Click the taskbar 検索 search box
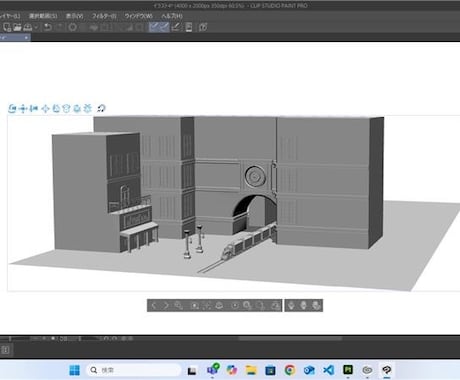The image size is (460, 380). tap(134, 370)
